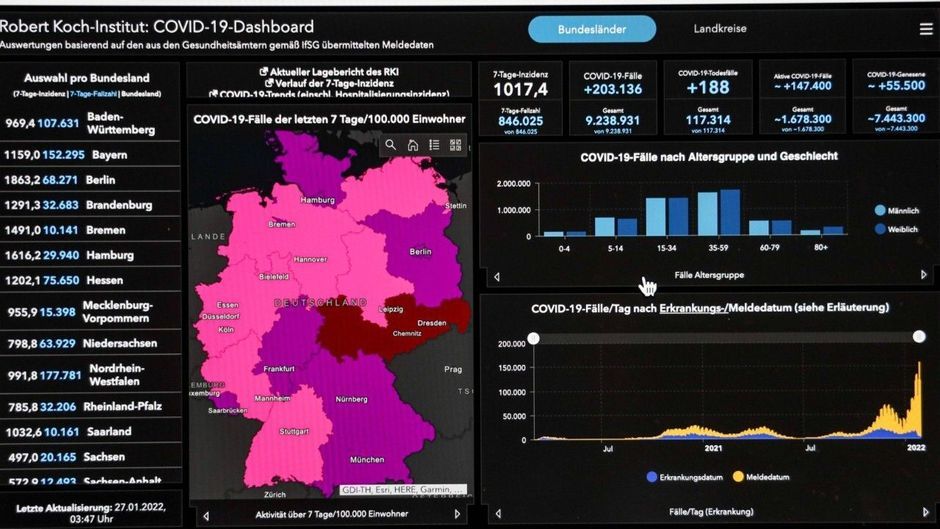The height and width of the screenshot is (529, 940).
Task: Select Baden-Württemberg in the list
Action: coord(90,123)
